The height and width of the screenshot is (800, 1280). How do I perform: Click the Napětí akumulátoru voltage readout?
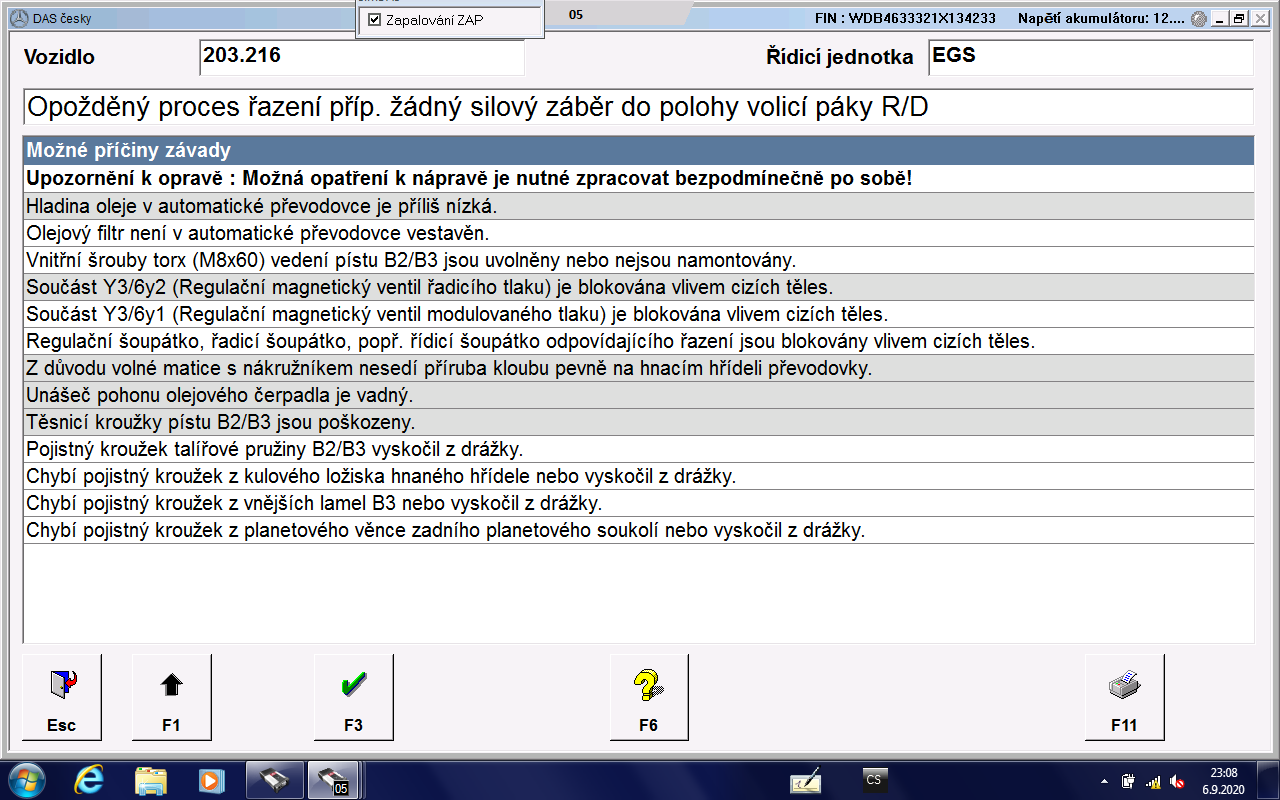pos(1102,19)
